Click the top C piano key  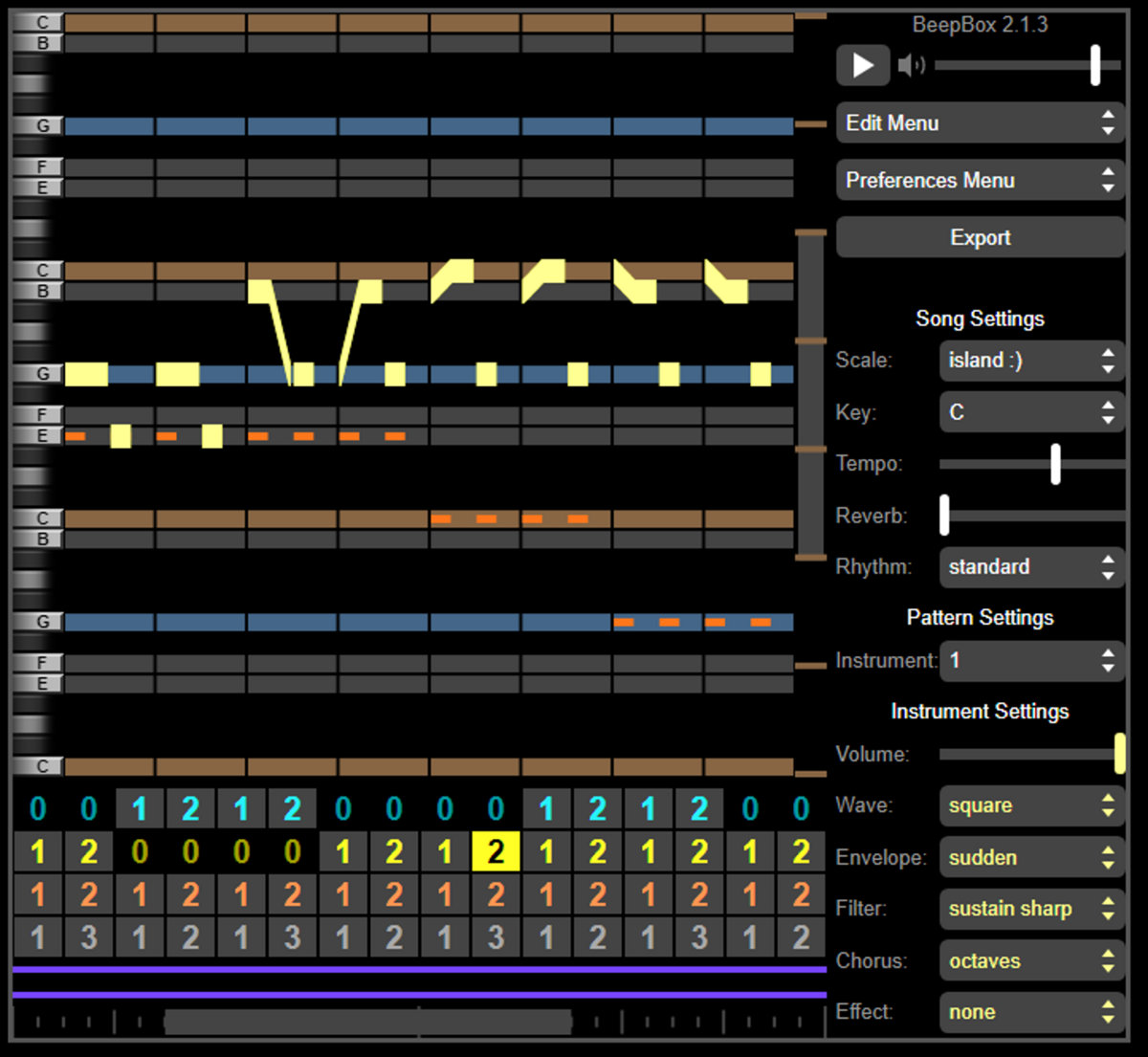38,22
